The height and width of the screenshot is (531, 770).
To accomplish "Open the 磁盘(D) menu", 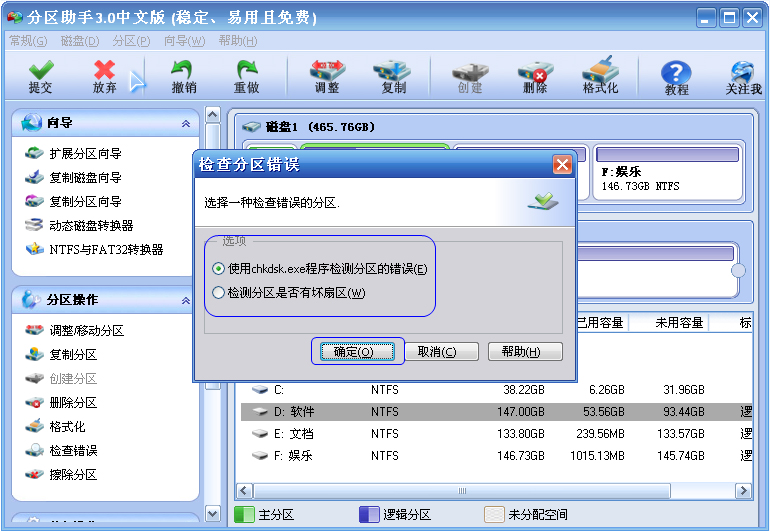I will pos(80,41).
